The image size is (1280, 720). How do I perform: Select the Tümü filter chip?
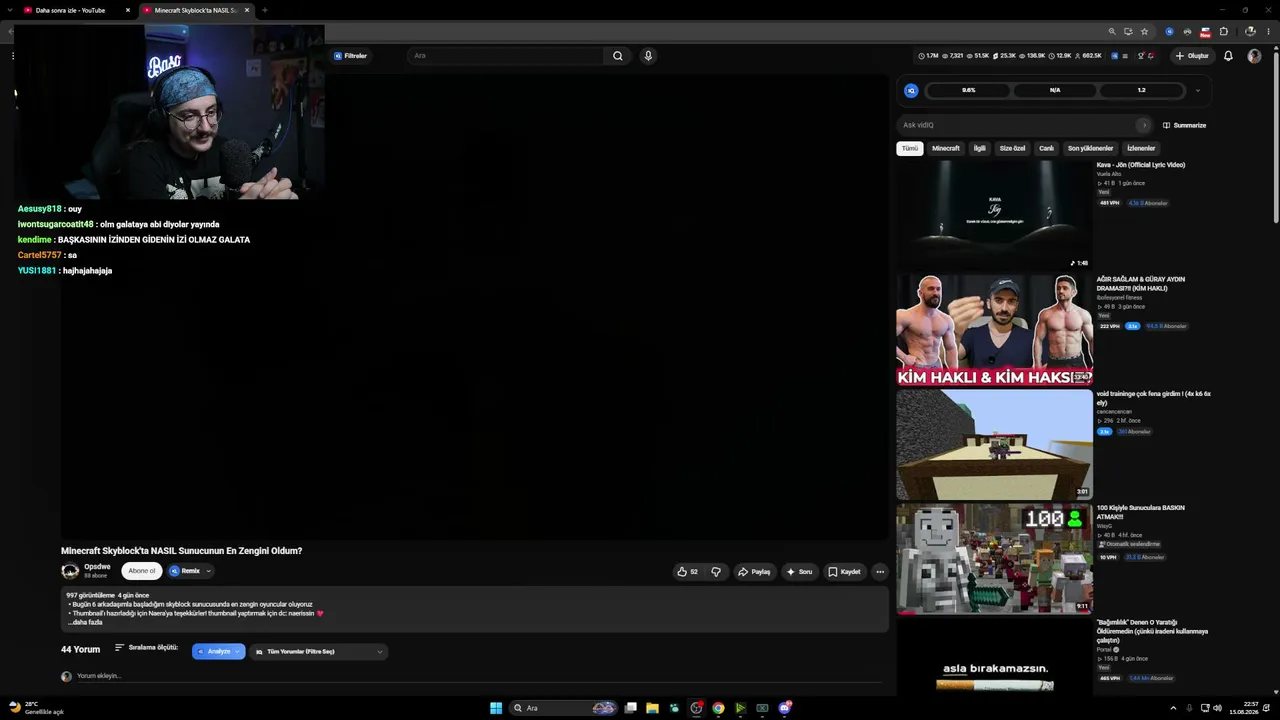tap(910, 148)
